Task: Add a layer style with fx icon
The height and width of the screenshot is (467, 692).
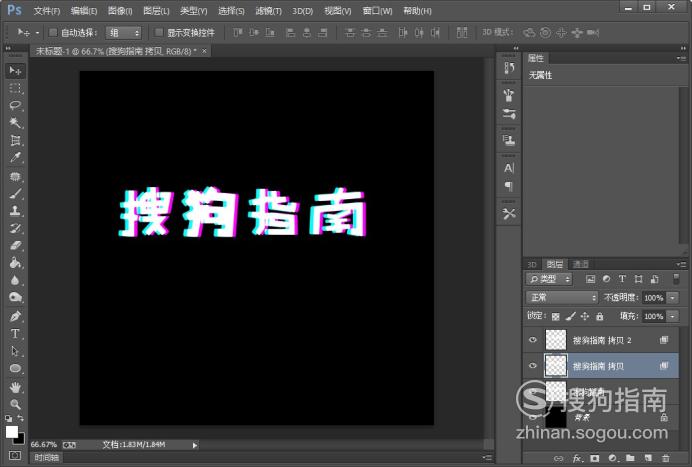Action: (577, 458)
